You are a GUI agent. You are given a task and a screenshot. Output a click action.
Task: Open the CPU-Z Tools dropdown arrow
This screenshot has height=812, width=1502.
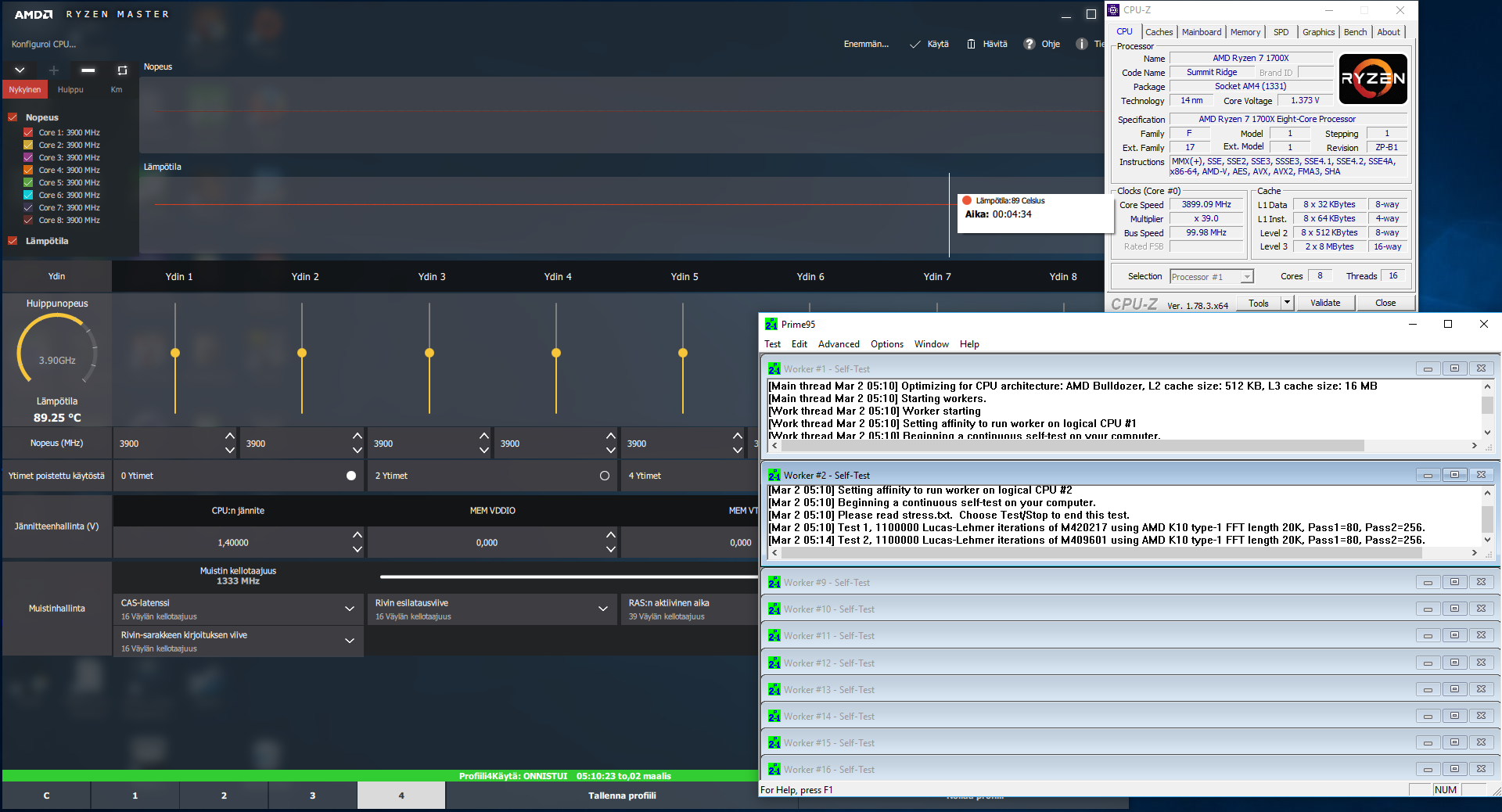point(1287,303)
